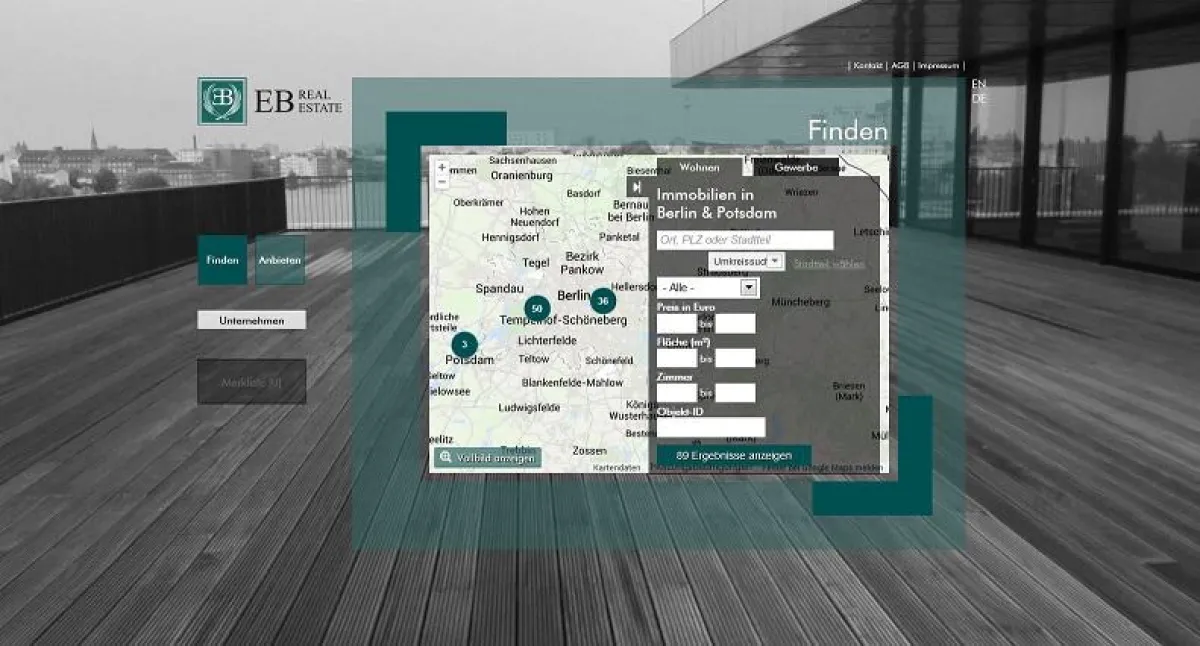Image resolution: width=1200 pixels, height=646 pixels.
Task: Switch site language to EN
Action: click(x=978, y=84)
